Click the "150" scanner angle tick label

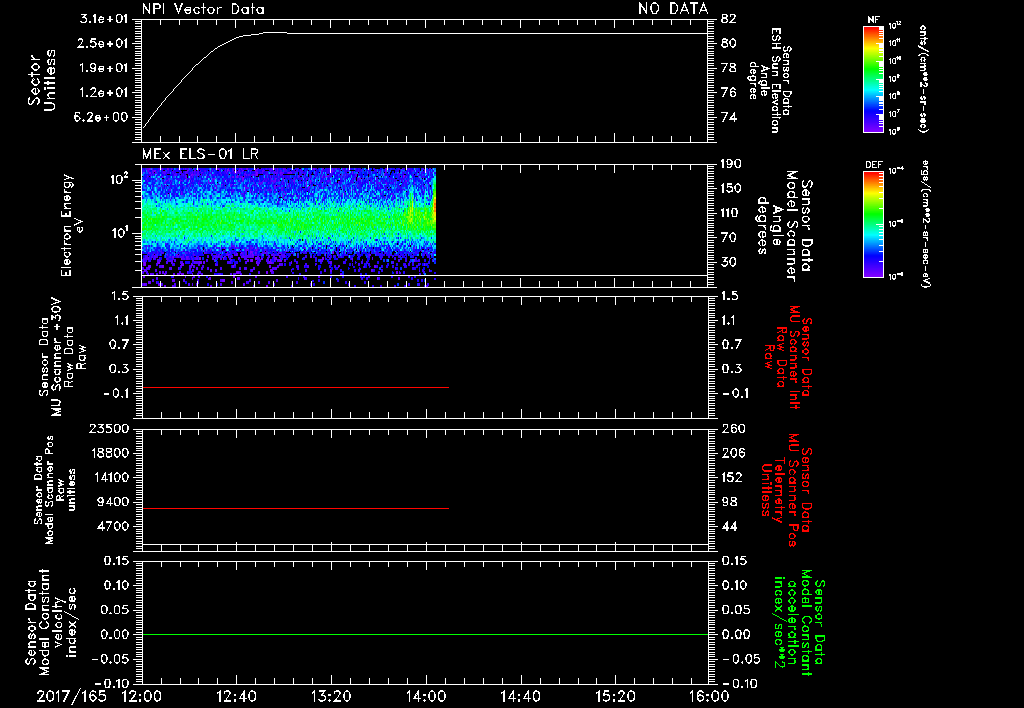coord(731,188)
